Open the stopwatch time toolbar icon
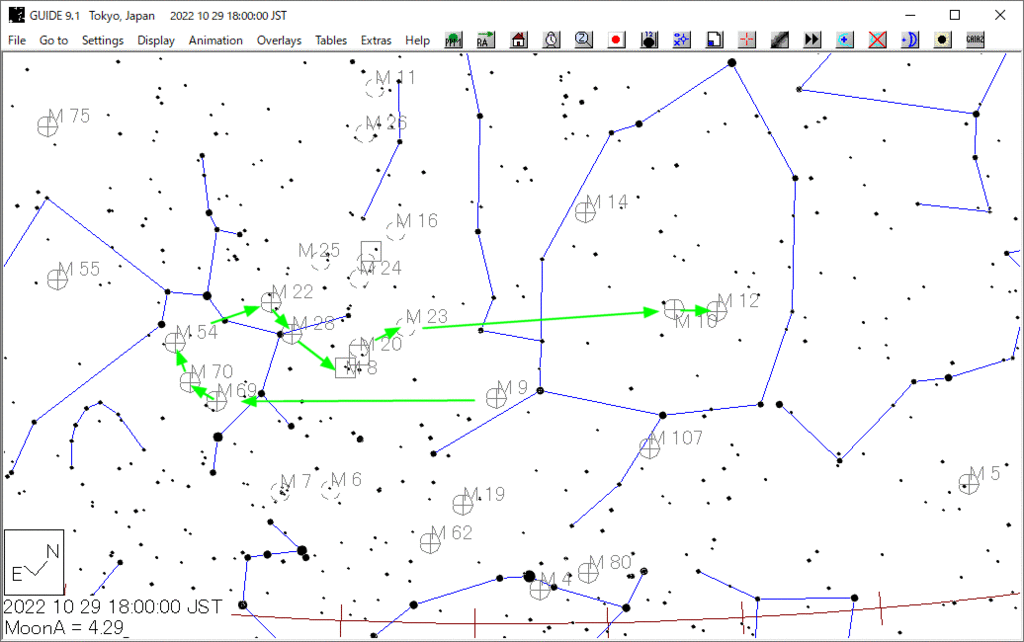This screenshot has height=642, width=1024. pyautogui.click(x=552, y=40)
